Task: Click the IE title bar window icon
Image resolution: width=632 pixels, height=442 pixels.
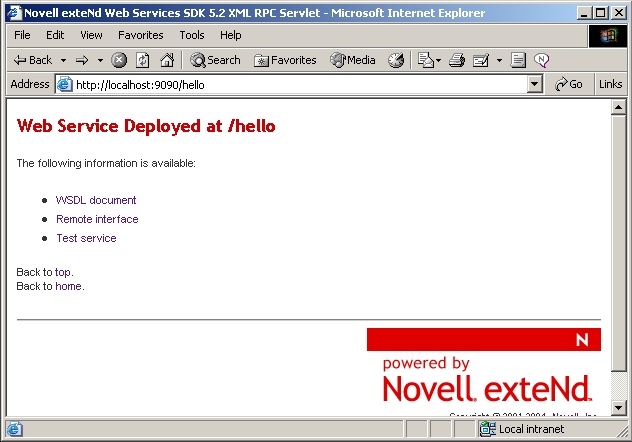Action: (15, 13)
